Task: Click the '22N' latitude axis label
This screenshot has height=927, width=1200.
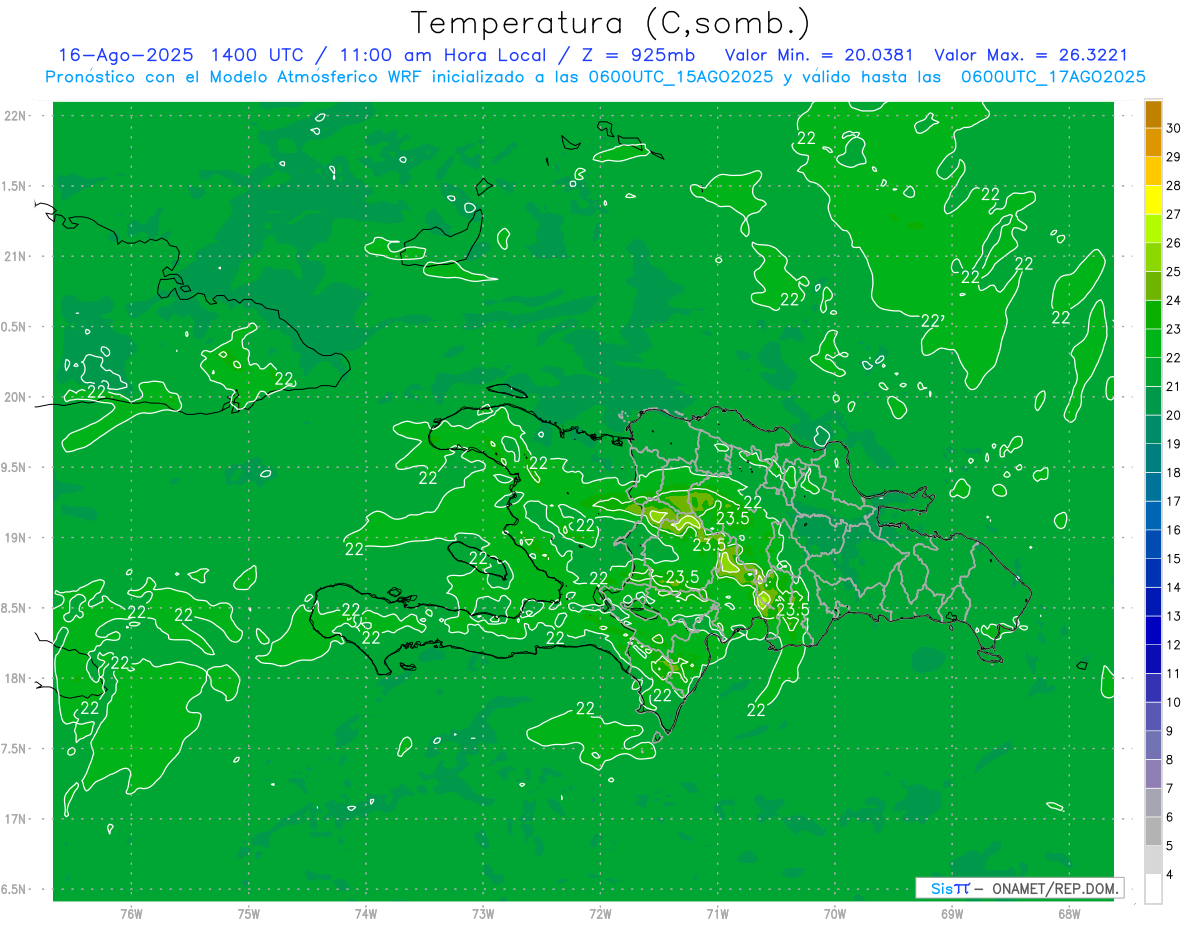Action: [x=15, y=116]
